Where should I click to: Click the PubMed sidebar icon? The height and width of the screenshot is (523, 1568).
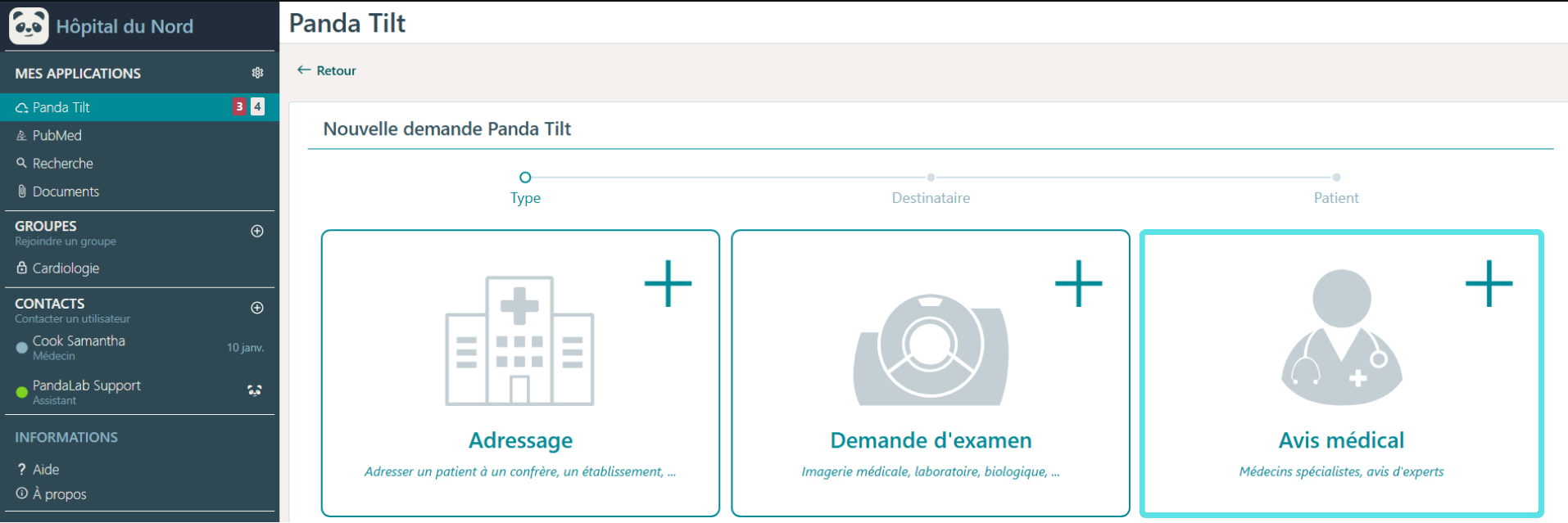[x=22, y=136]
